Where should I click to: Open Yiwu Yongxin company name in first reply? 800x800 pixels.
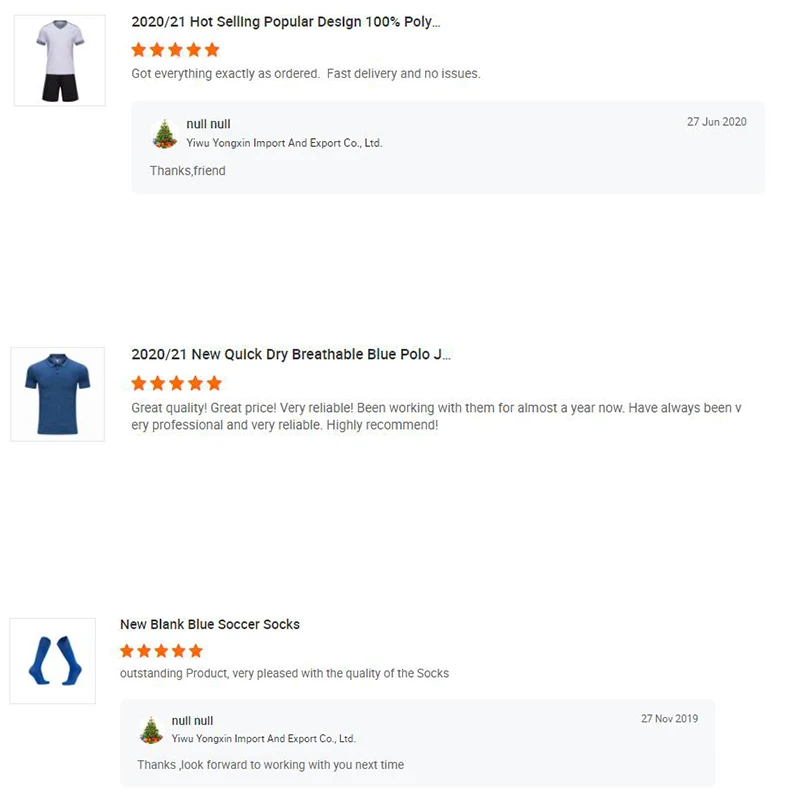pyautogui.click(x=284, y=143)
